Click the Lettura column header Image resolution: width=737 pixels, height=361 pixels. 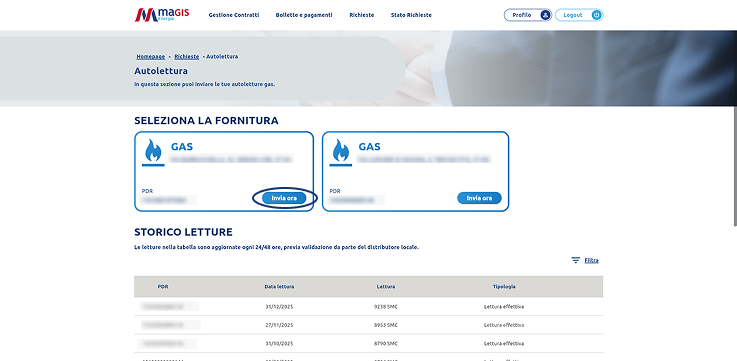[386, 286]
